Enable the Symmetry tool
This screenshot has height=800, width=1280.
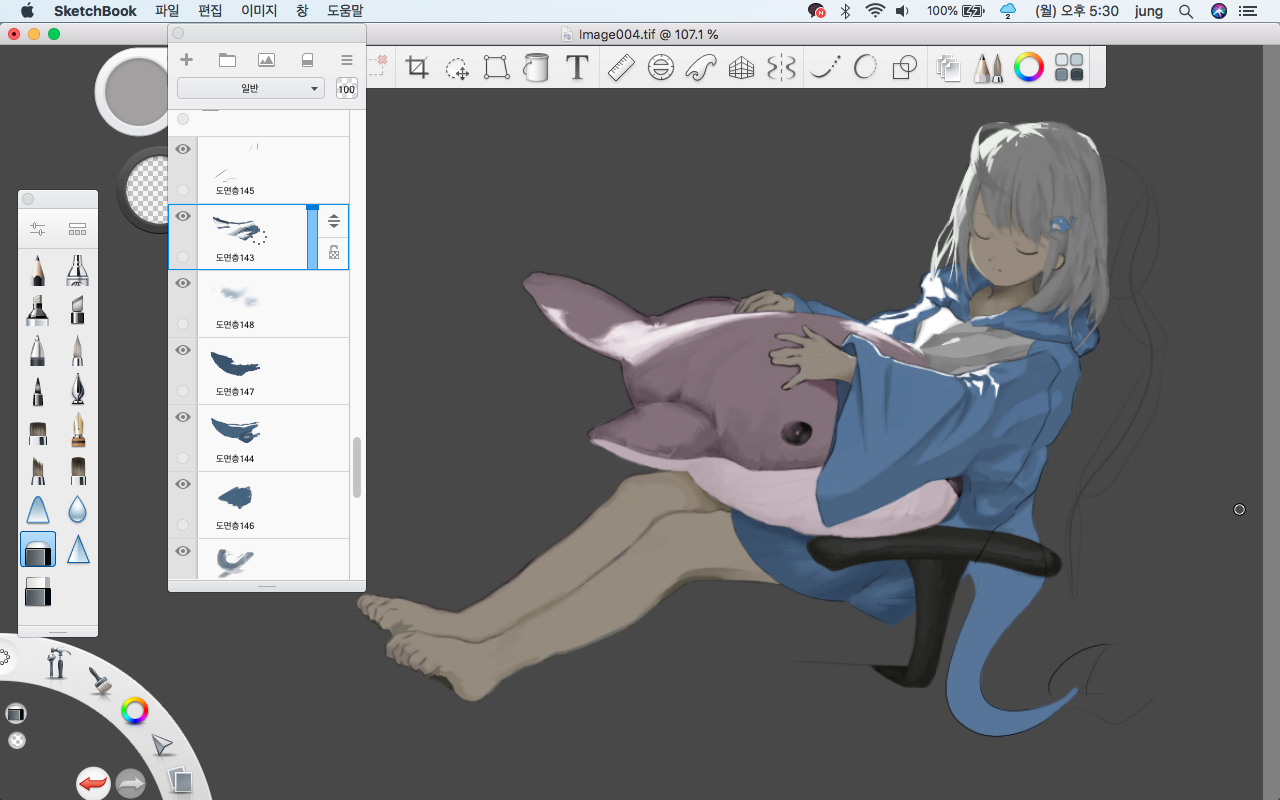coord(781,68)
